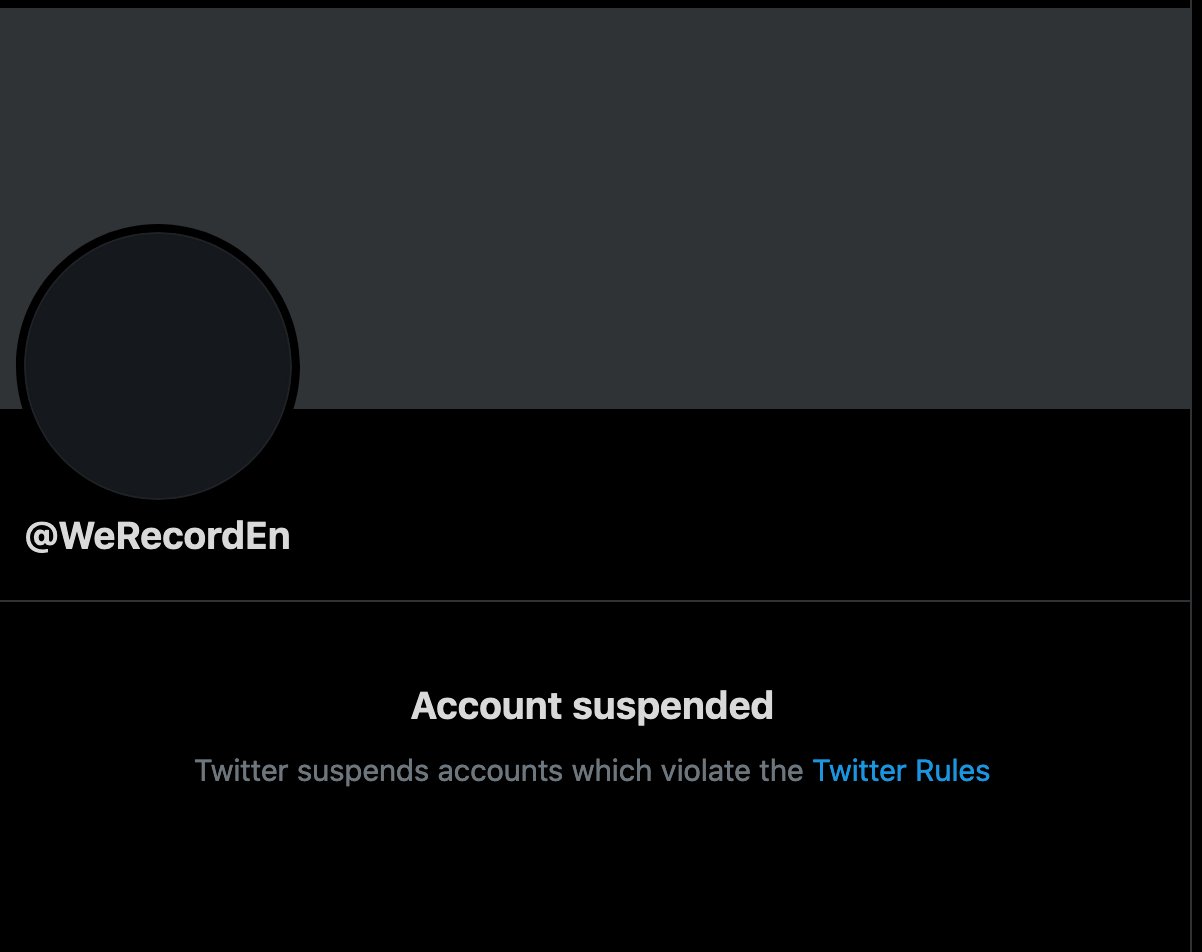Click the word "accounts" in the message

502,771
